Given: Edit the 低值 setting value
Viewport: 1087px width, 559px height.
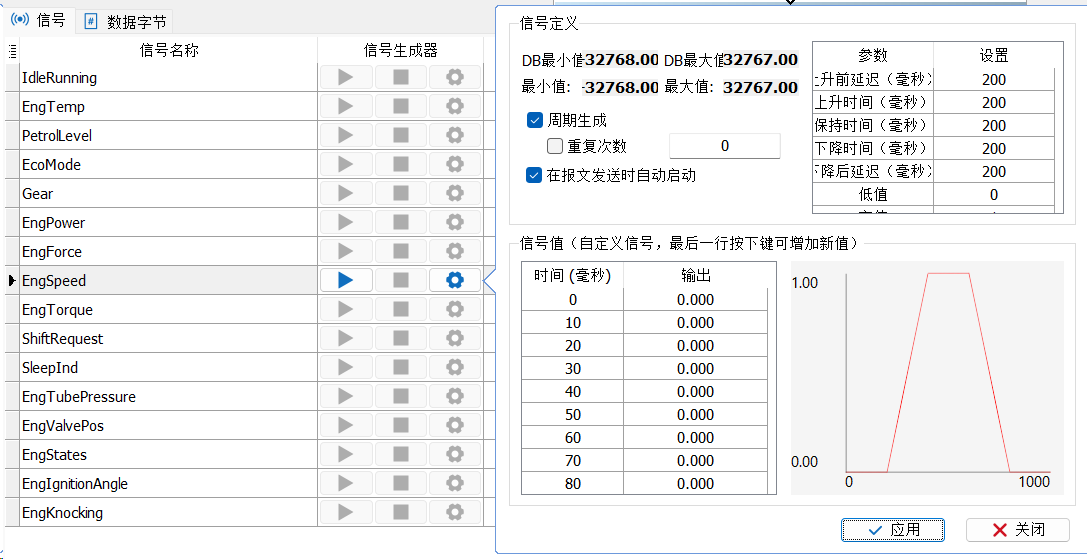Looking at the screenshot, I should 993,194.
